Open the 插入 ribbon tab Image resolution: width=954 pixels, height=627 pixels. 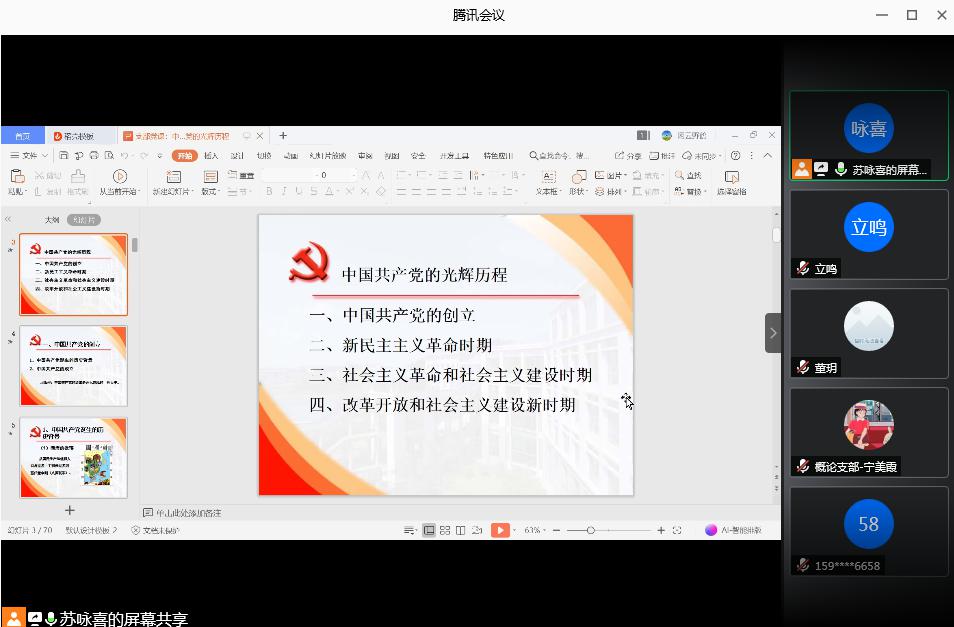(211, 156)
